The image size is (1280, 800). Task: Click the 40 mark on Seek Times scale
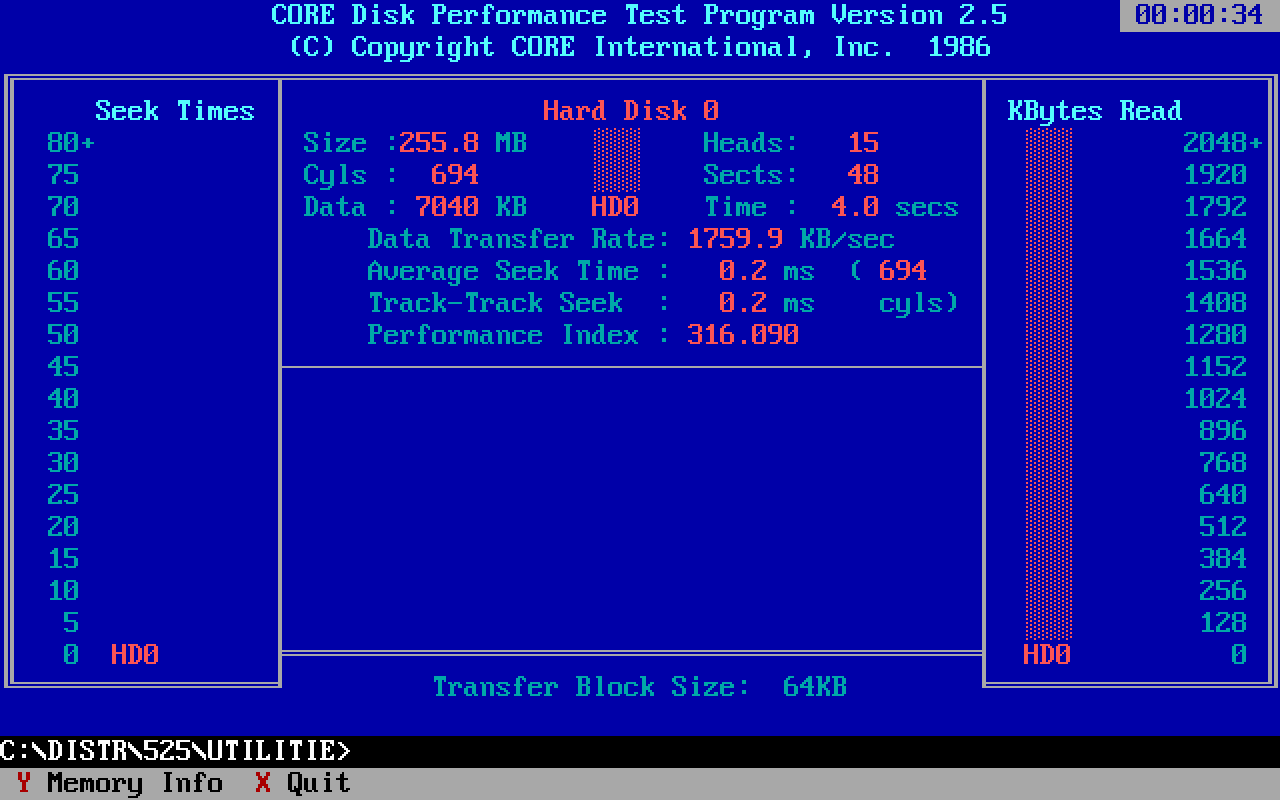point(63,399)
